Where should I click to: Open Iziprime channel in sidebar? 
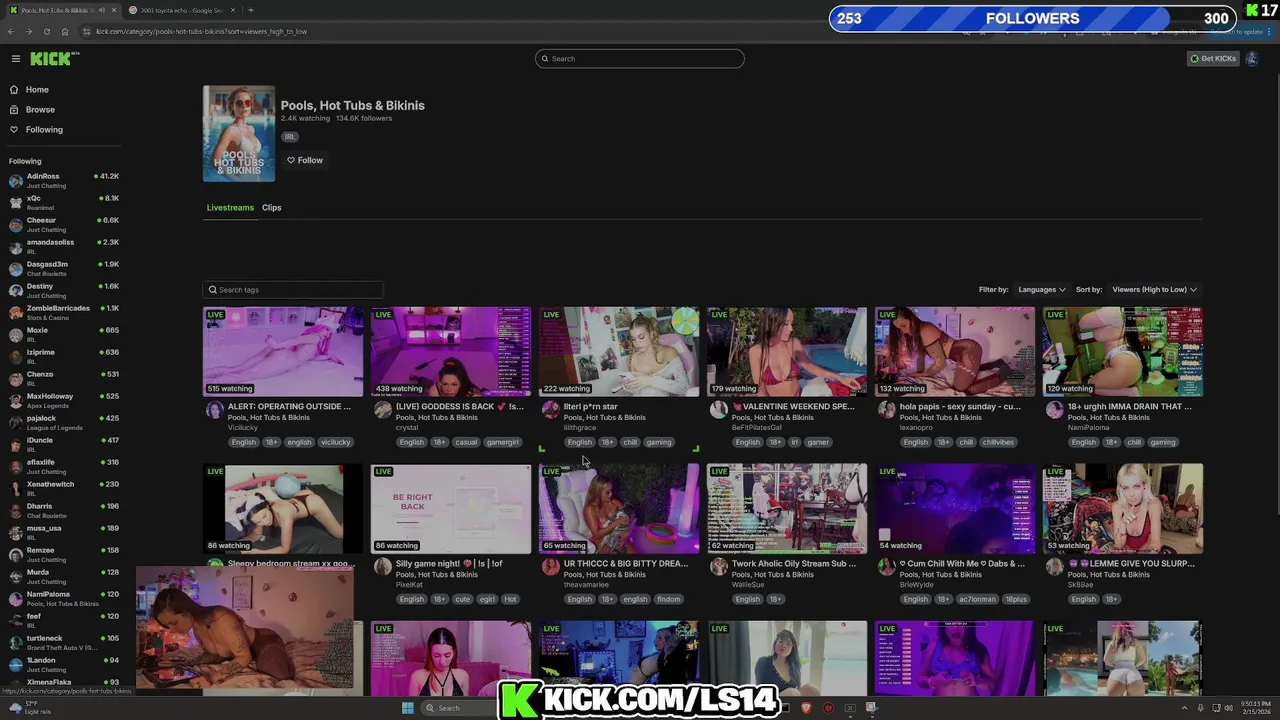tap(63, 356)
